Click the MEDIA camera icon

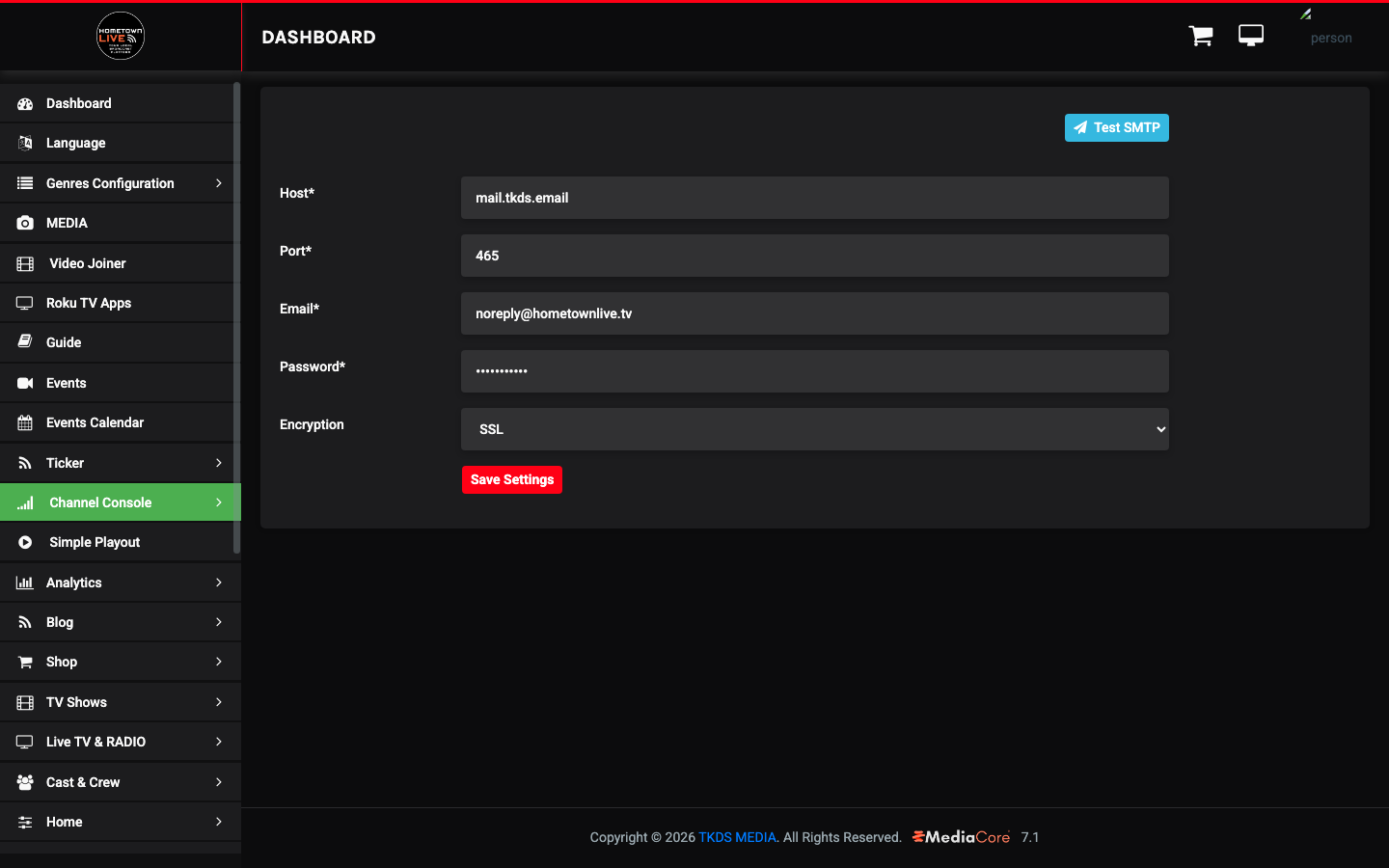click(25, 223)
